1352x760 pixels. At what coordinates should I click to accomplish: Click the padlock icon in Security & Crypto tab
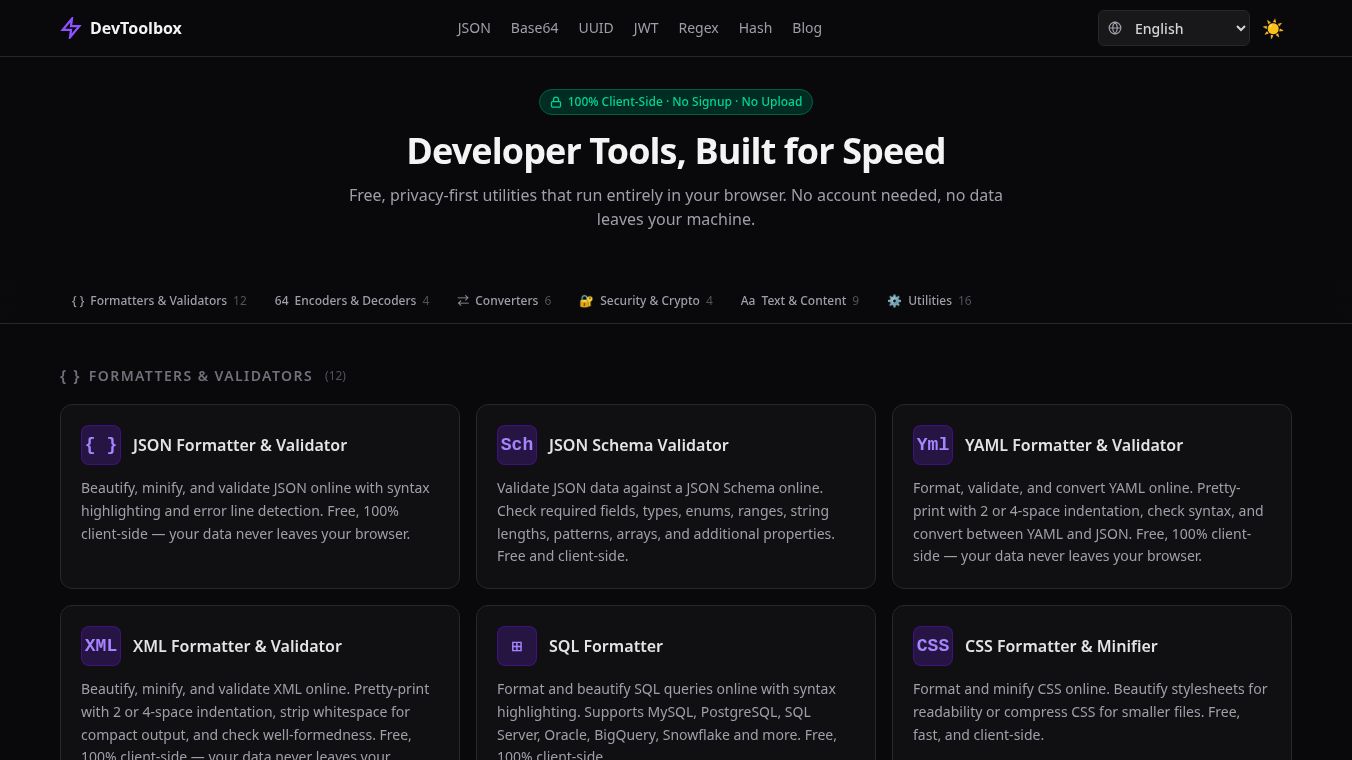click(586, 301)
